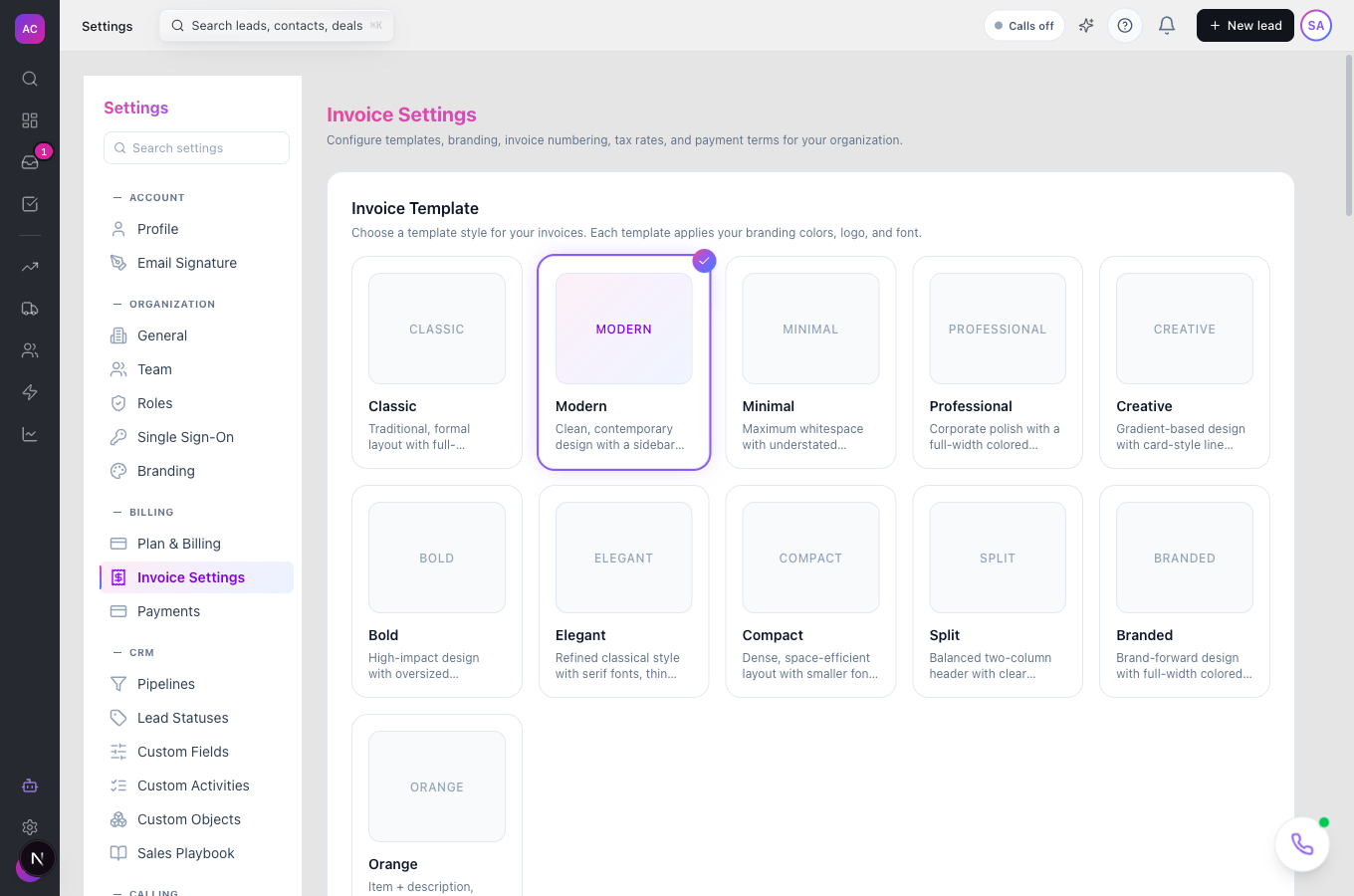Choose the Elegant invoice template
This screenshot has width=1354, height=896.
(624, 591)
